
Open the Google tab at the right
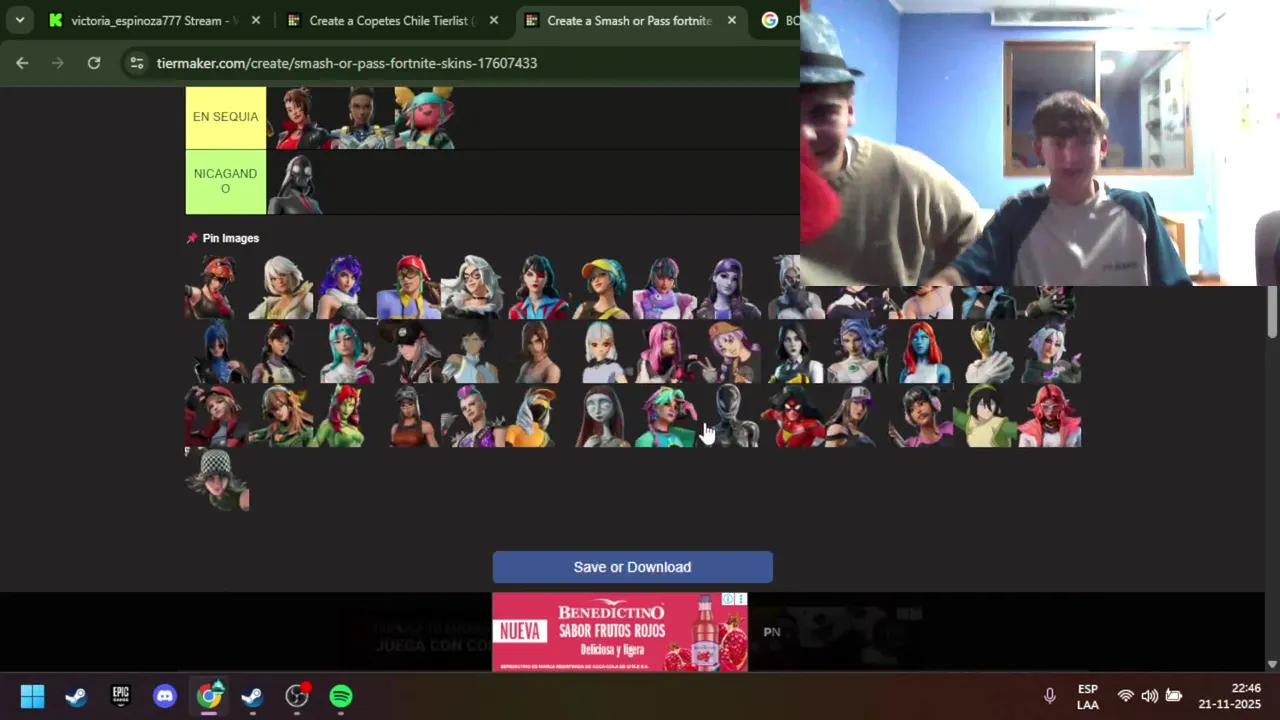(780, 20)
